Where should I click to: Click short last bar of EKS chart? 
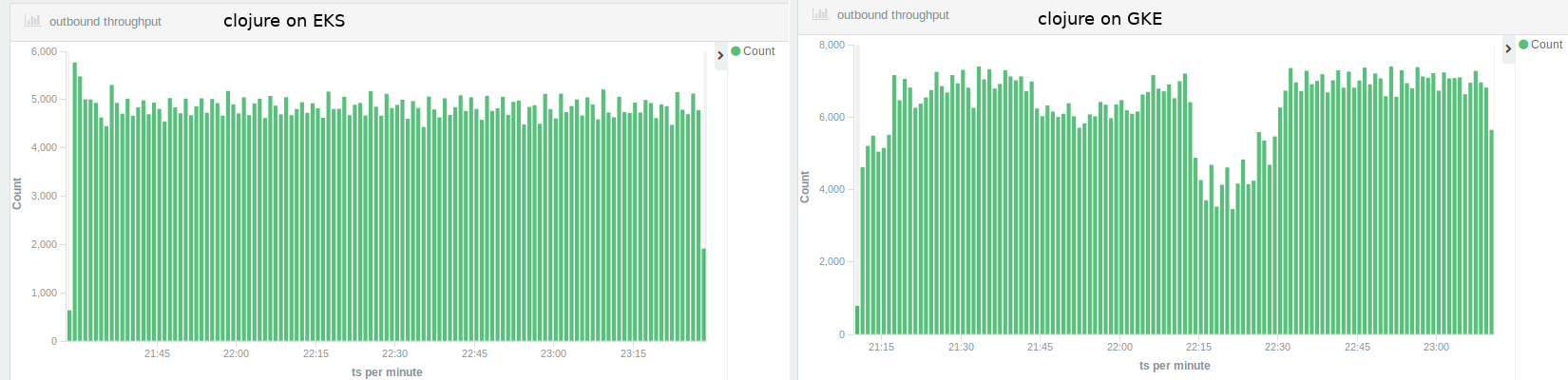pos(704,294)
